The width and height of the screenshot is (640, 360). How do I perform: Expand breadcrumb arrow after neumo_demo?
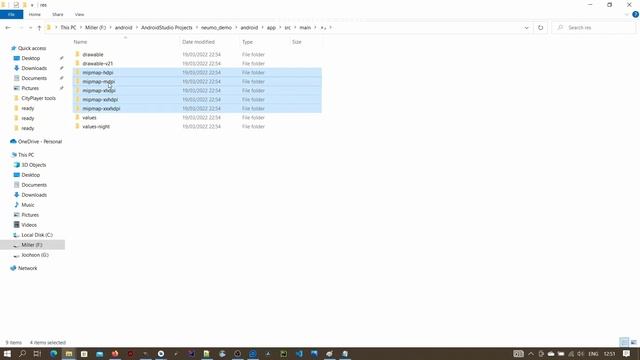(x=236, y=28)
